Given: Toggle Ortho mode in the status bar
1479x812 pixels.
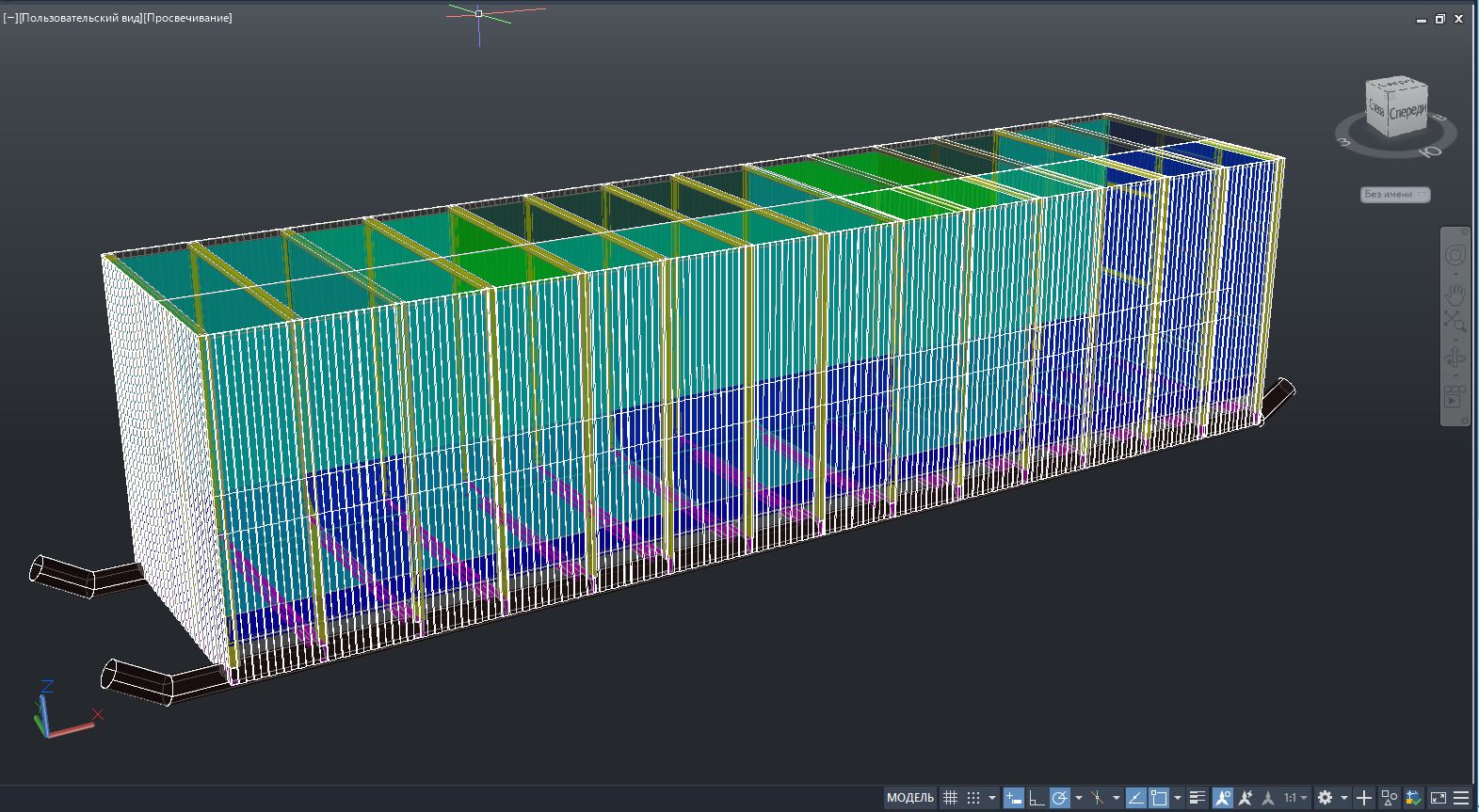Looking at the screenshot, I should [1037, 798].
